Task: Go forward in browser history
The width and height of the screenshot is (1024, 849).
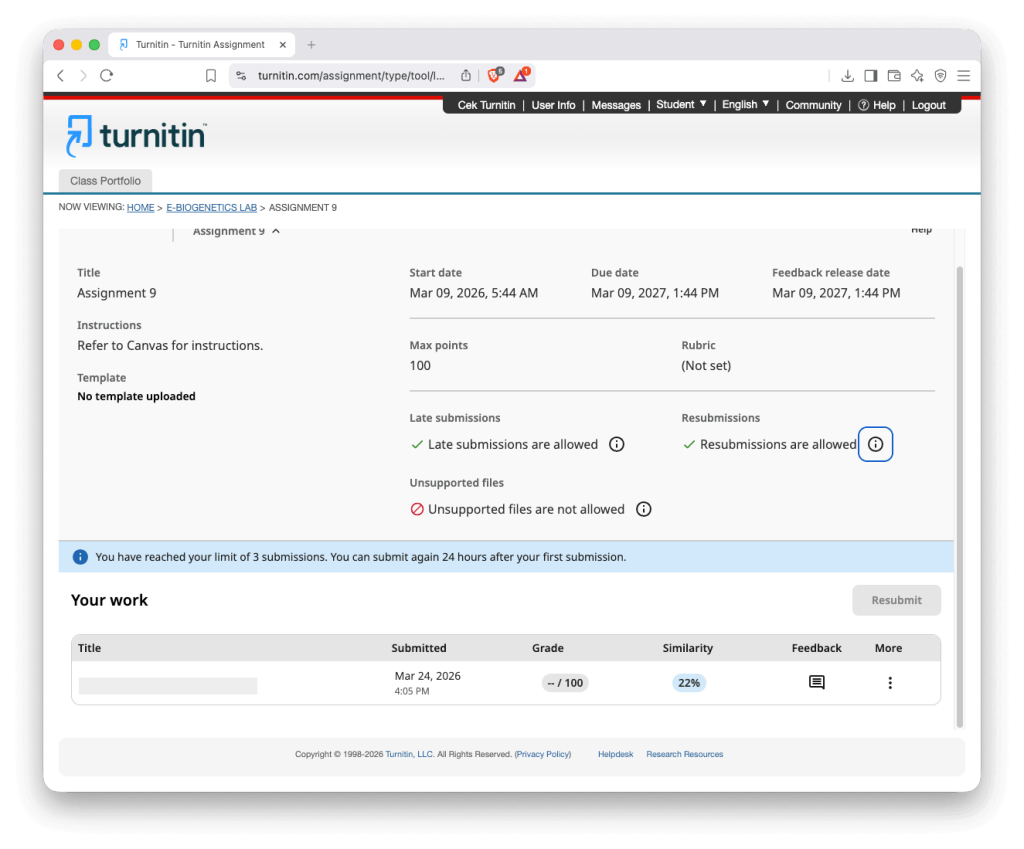Action: 83,76
